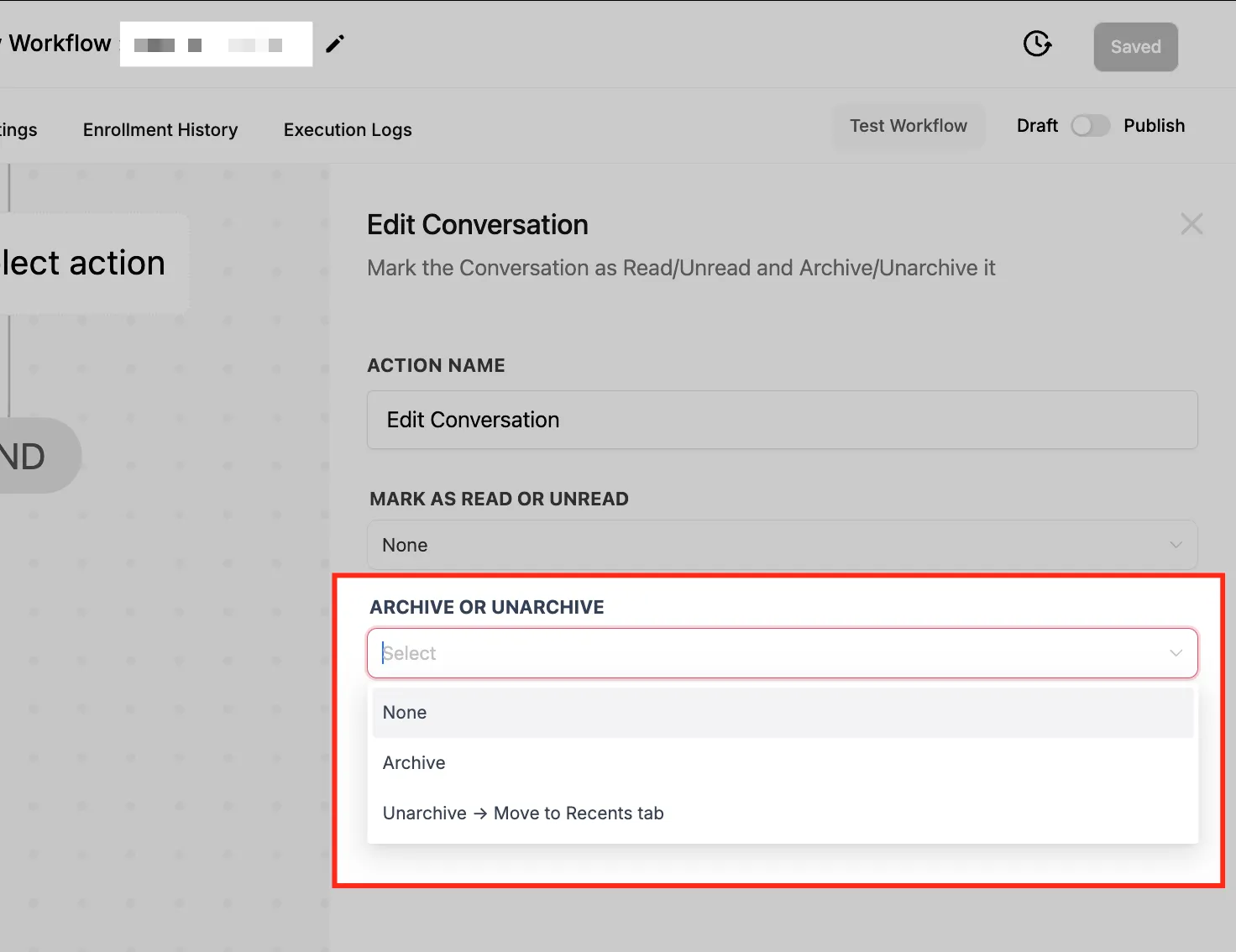Click the workflow name field in header
Image resolution: width=1236 pixels, height=952 pixels.
pyautogui.click(x=216, y=44)
